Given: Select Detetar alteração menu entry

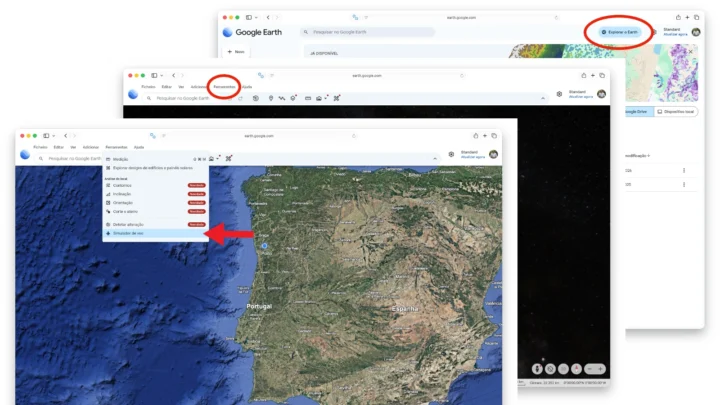Looking at the screenshot, I should (x=155, y=225).
